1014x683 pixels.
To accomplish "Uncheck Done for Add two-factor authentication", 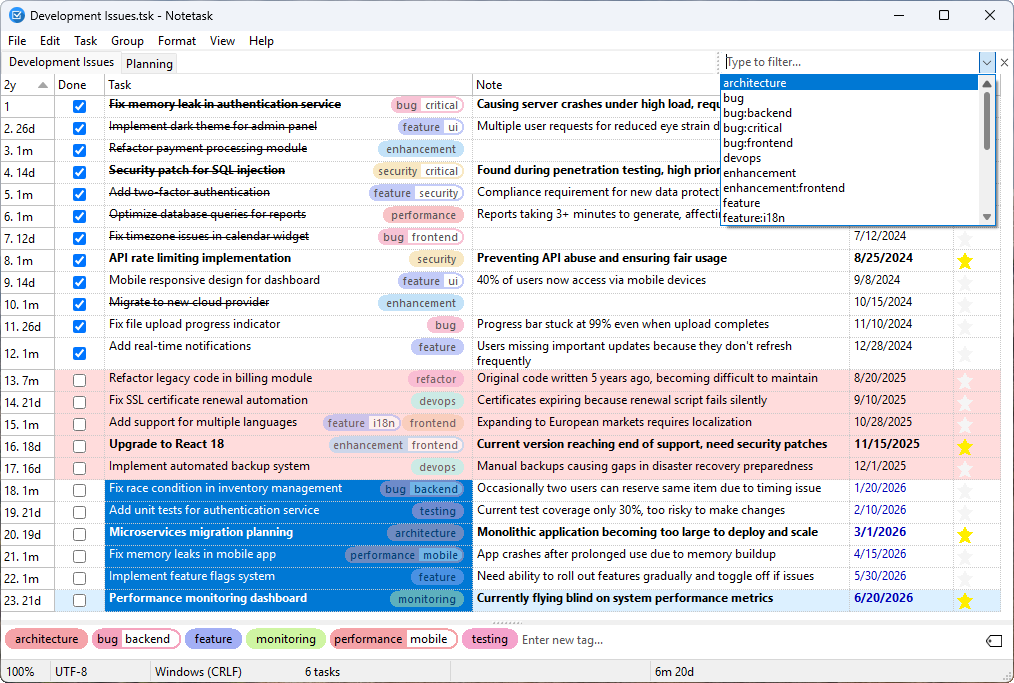I will 78,192.
